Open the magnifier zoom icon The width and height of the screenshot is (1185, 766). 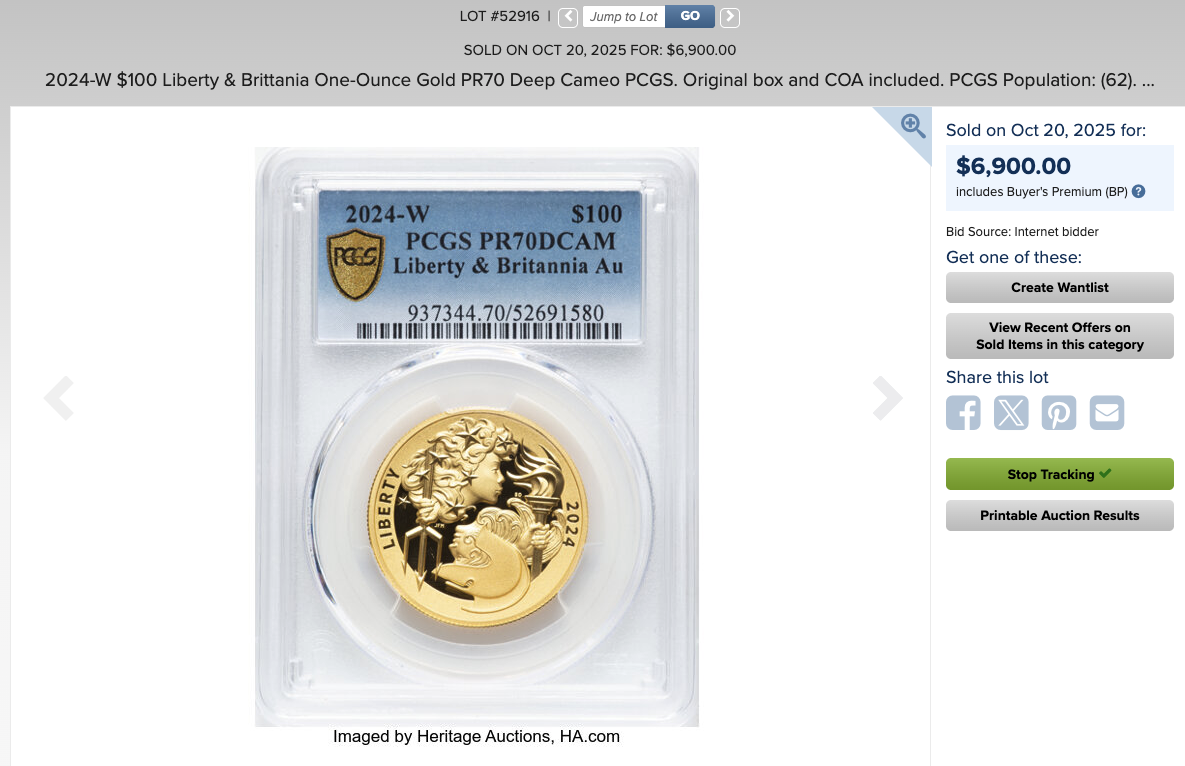pos(913,125)
